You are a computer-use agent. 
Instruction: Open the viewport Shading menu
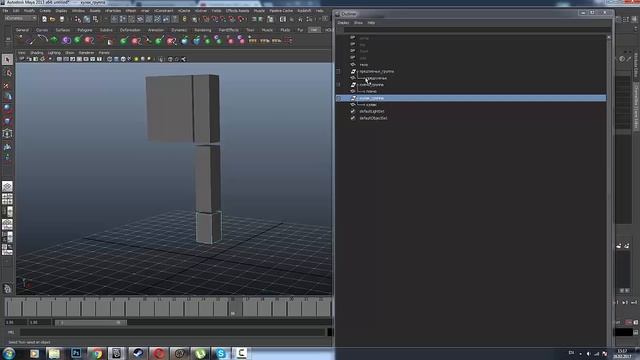[37, 53]
